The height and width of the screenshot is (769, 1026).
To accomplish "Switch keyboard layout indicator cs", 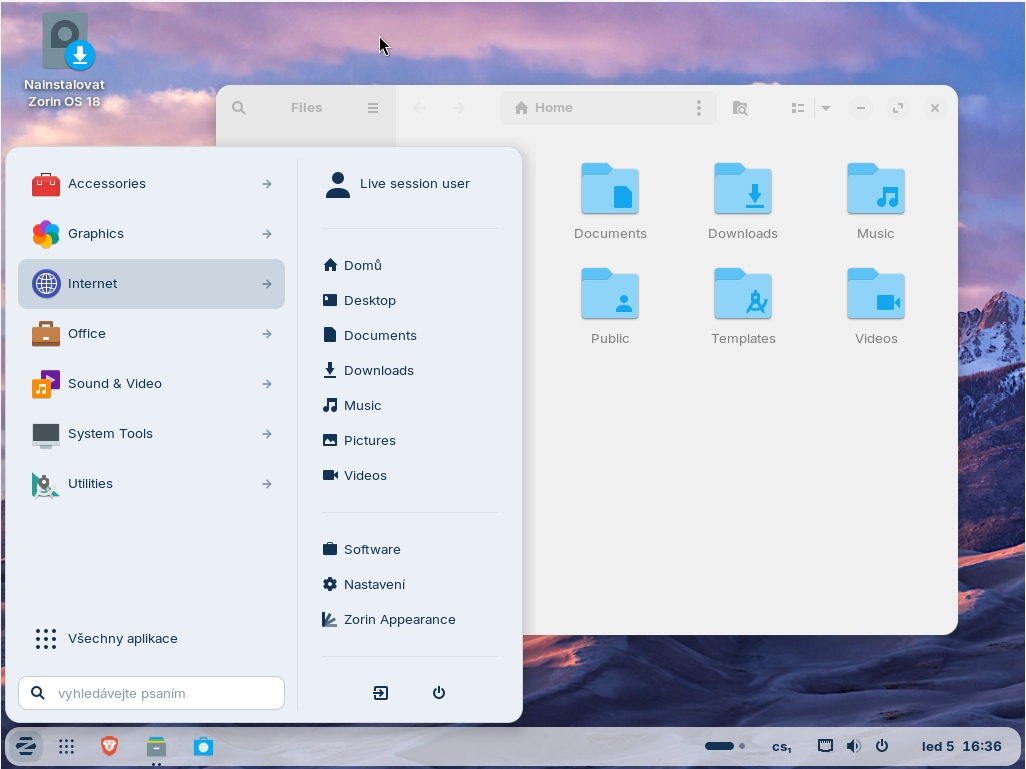I will click(781, 746).
